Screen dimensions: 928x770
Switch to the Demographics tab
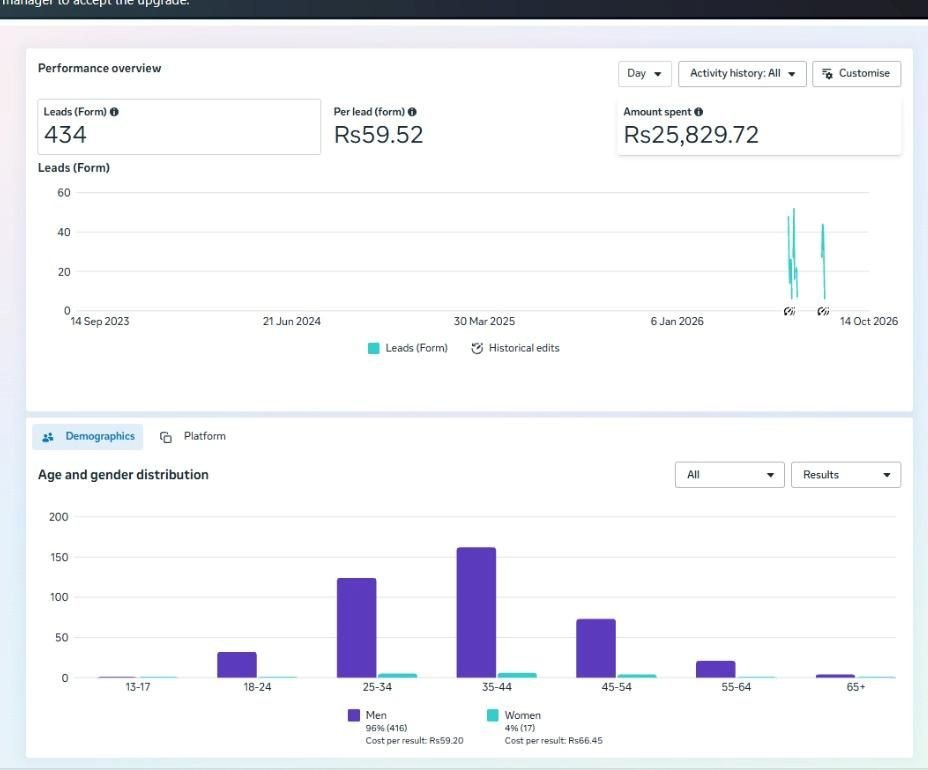(88, 437)
